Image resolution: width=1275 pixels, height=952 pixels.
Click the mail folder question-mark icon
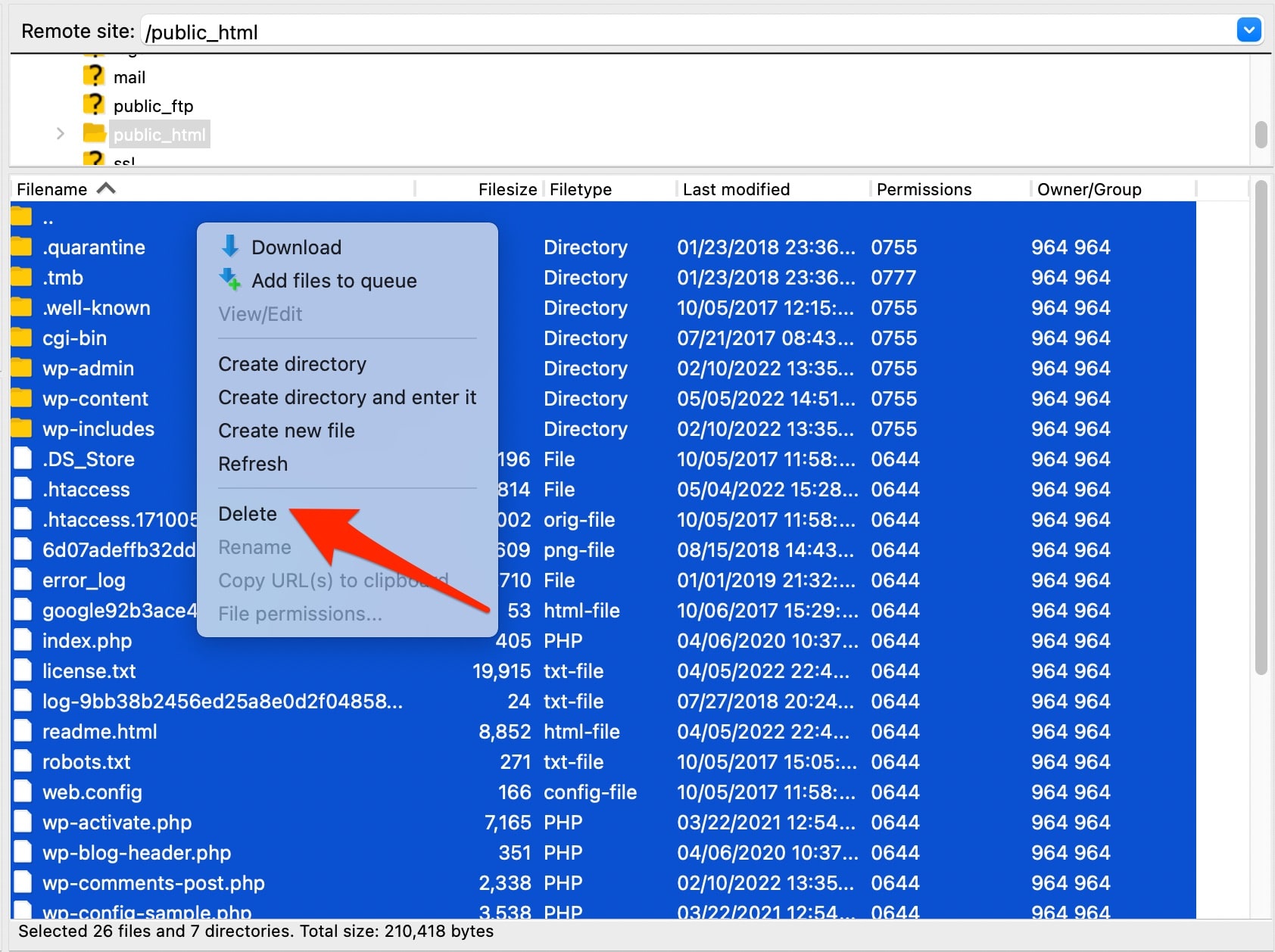pyautogui.click(x=94, y=76)
